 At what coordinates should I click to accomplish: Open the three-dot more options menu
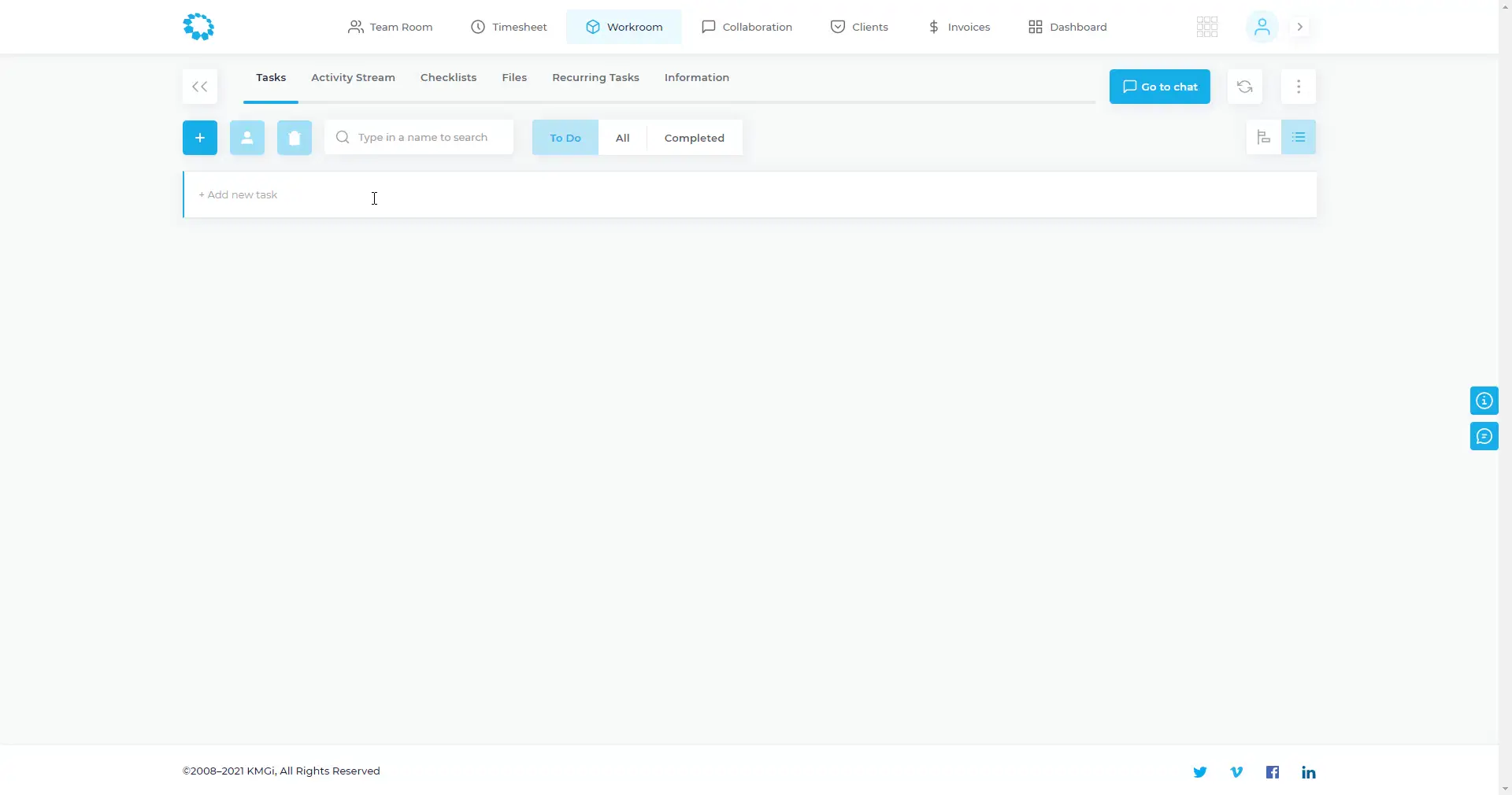(1299, 87)
